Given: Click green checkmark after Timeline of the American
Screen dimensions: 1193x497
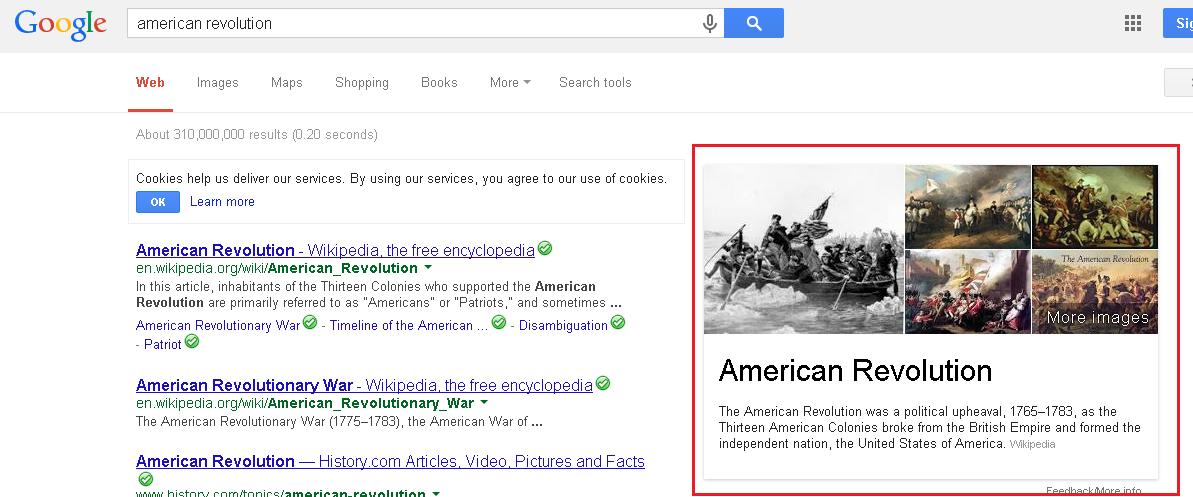Looking at the screenshot, I should (498, 323).
